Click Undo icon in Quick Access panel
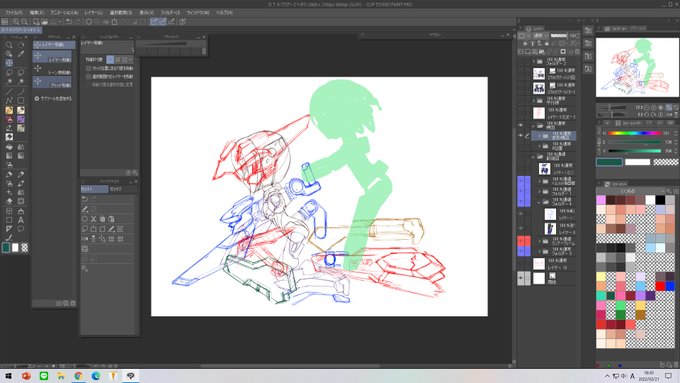The width and height of the screenshot is (680, 383). click(85, 199)
